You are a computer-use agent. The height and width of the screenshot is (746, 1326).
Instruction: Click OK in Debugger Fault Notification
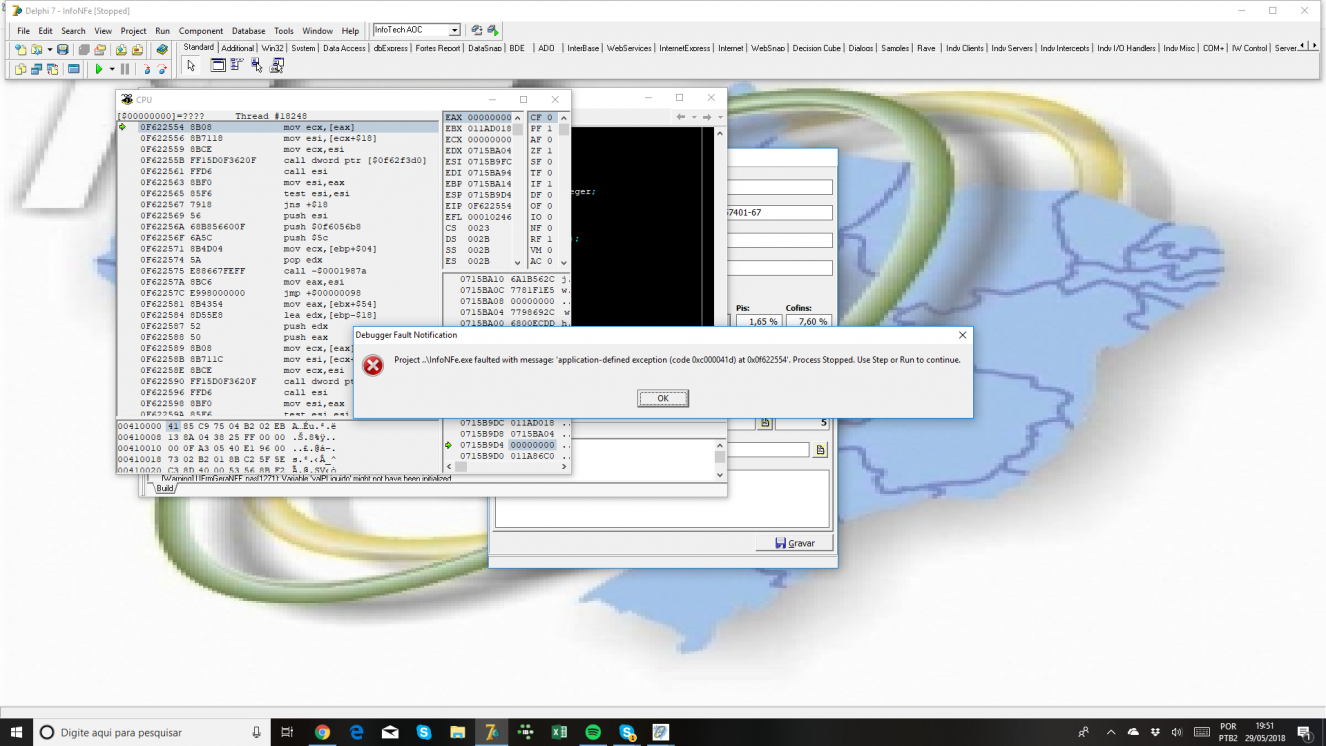pos(662,398)
